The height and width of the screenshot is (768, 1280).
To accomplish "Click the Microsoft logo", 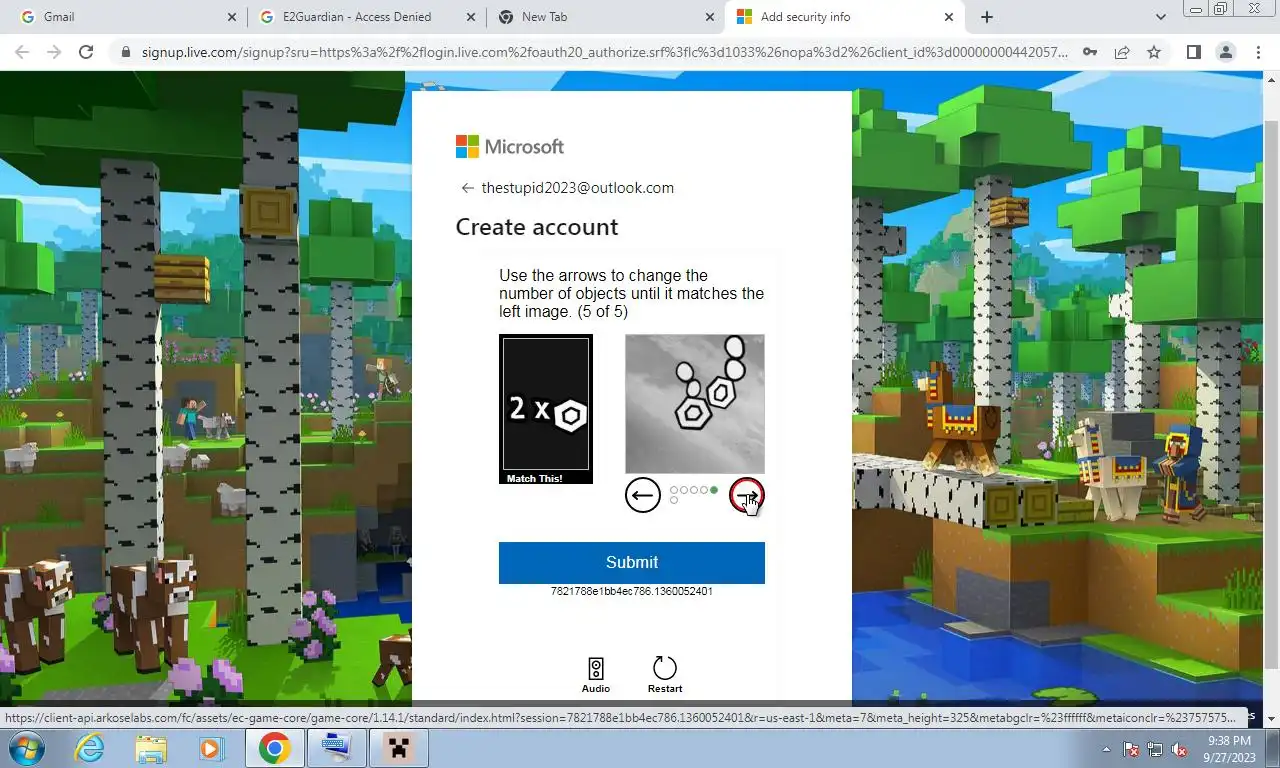I will click(510, 147).
